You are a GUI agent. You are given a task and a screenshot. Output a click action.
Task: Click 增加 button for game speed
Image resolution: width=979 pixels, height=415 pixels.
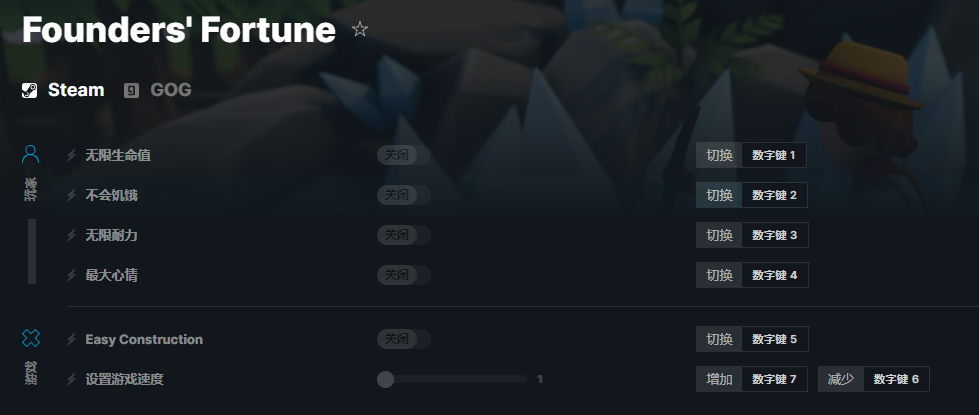(x=719, y=379)
